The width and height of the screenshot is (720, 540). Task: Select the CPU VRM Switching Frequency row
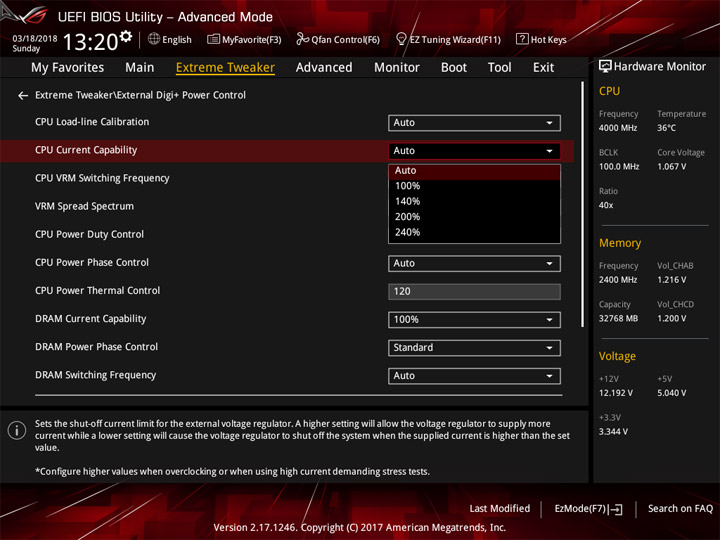tap(102, 178)
